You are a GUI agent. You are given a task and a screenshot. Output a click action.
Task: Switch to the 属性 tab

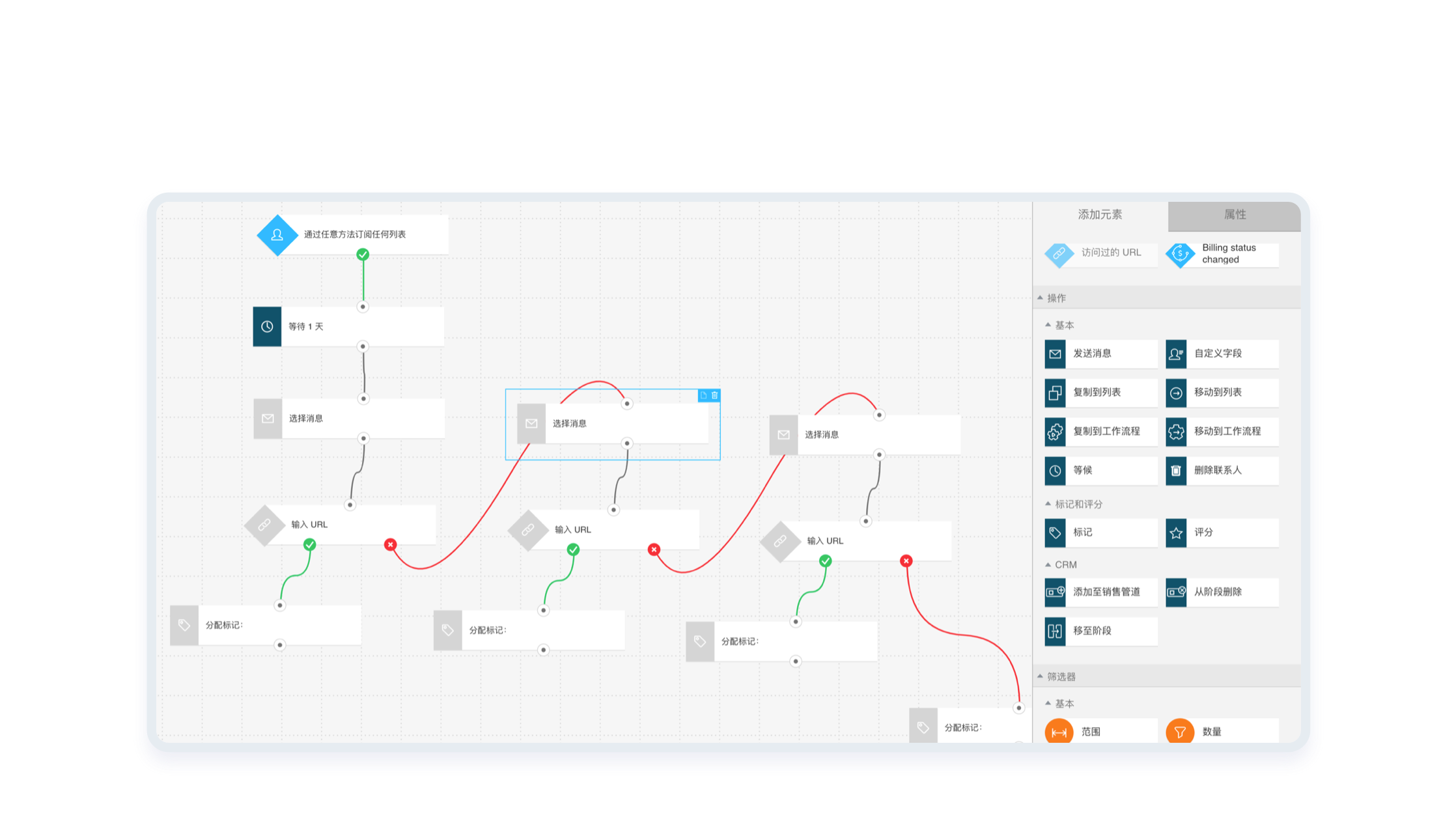point(1234,215)
